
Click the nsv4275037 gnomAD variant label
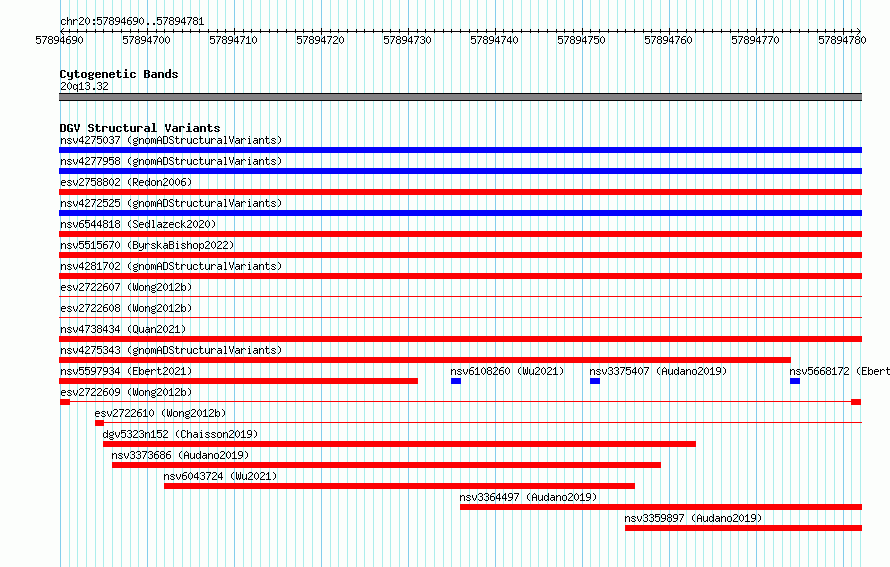tap(171, 140)
